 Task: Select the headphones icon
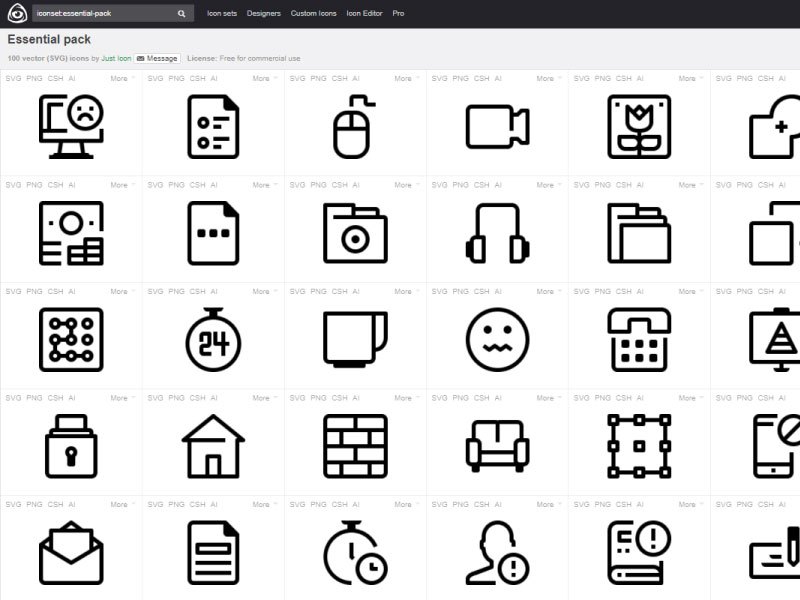coord(497,234)
